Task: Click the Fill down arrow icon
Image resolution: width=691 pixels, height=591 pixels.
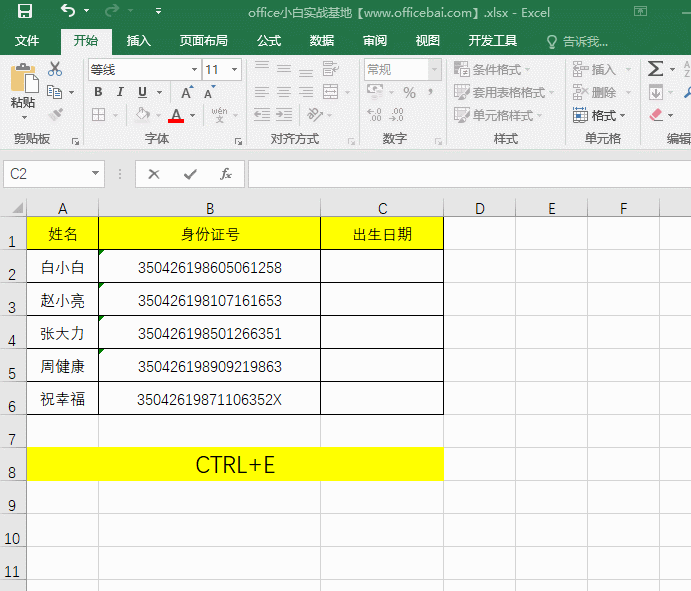Action: 656,92
